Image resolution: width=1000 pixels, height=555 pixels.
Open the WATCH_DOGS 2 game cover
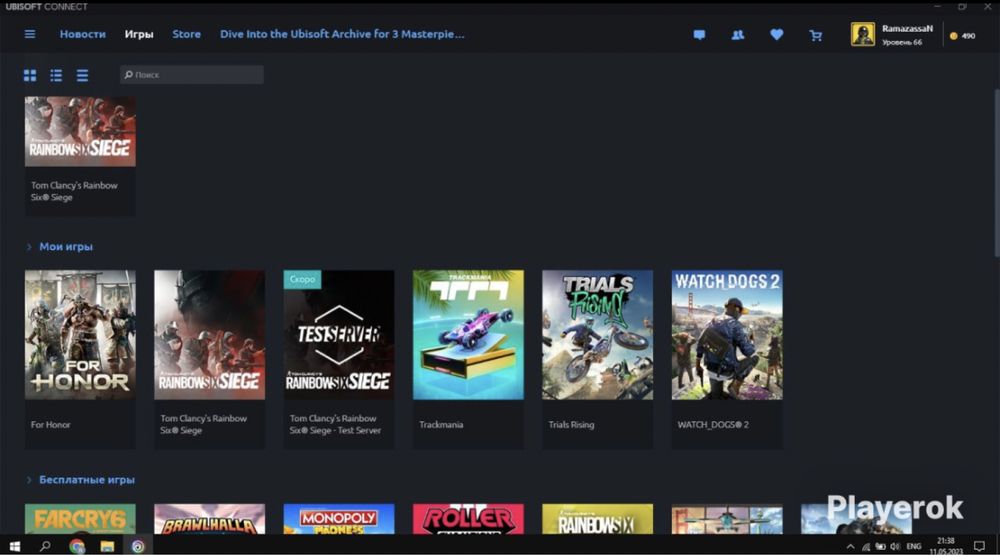click(x=727, y=335)
